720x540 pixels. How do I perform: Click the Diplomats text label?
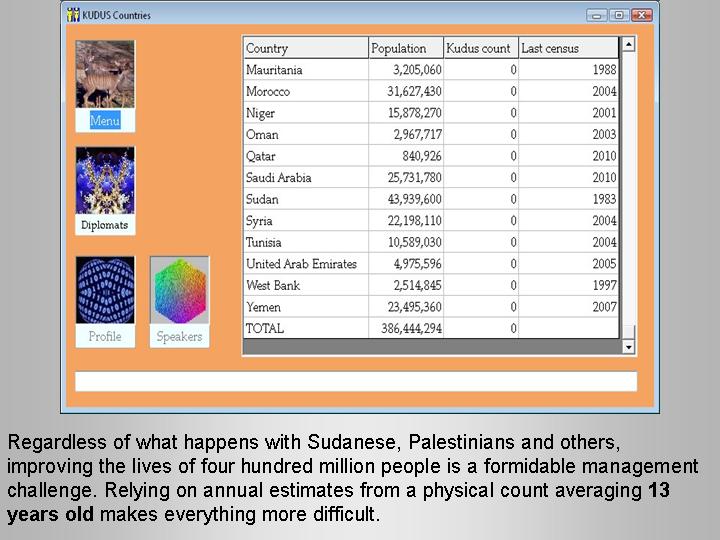[x=105, y=226]
